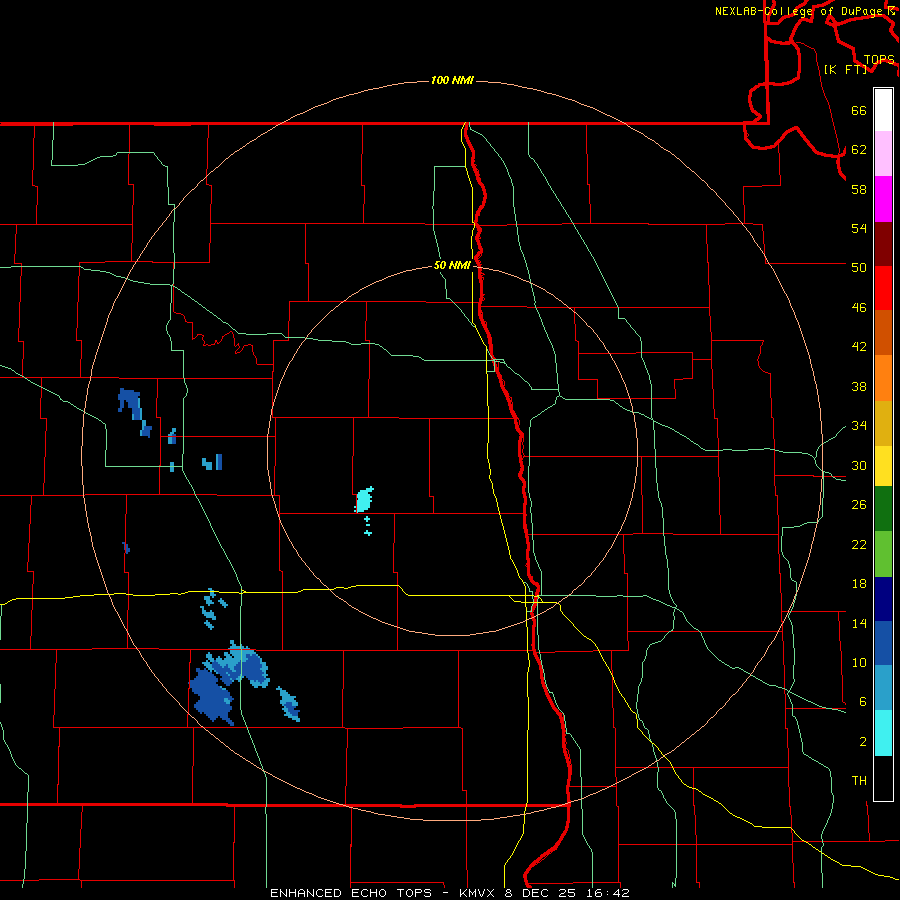This screenshot has width=900, height=900.
Task: Click the 10 legend value
Action: click(x=859, y=662)
